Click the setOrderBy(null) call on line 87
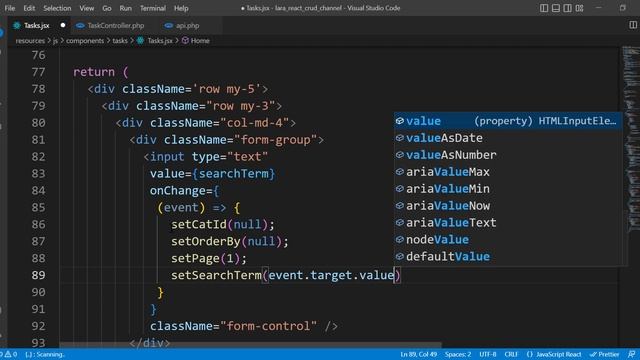The image size is (640, 360). (226, 241)
